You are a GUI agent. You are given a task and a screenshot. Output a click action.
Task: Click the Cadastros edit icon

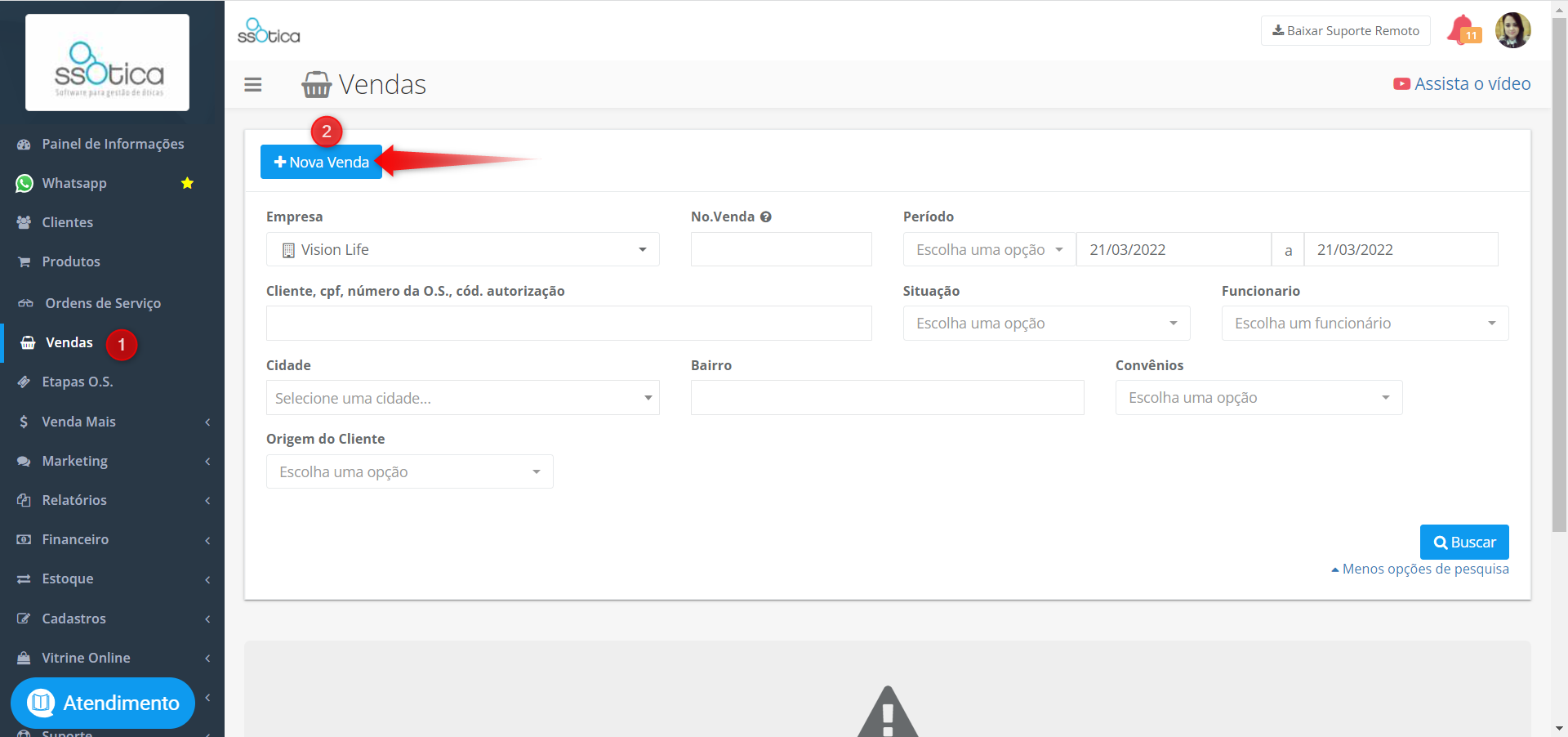tap(24, 619)
